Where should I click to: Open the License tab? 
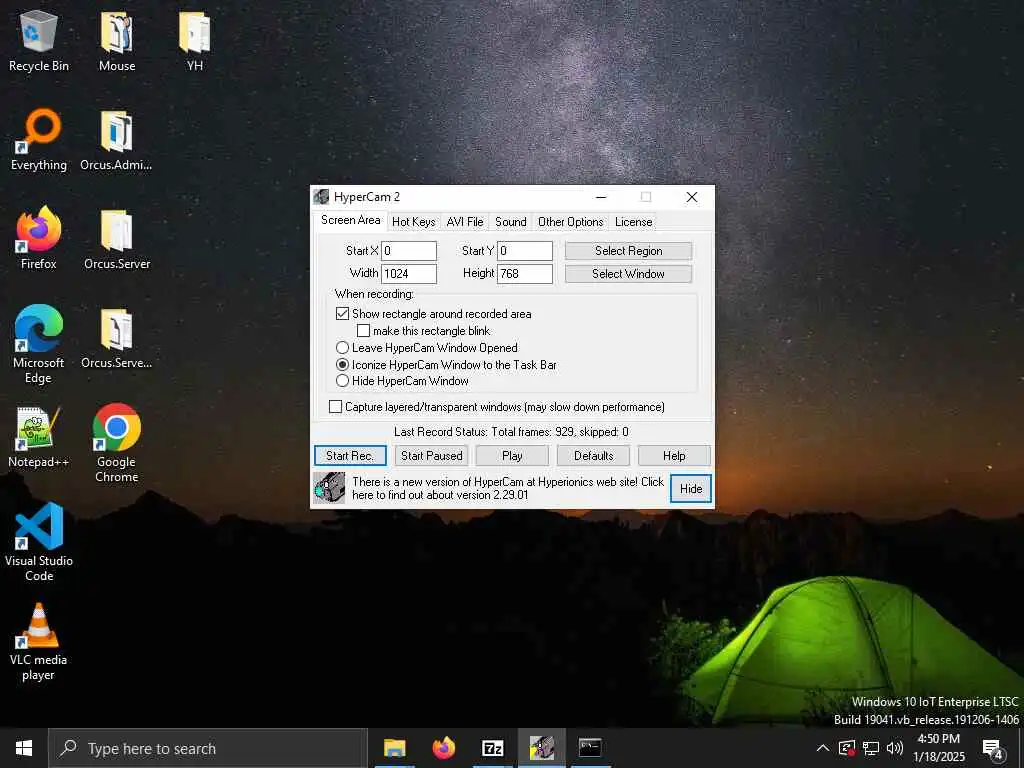[x=633, y=221]
